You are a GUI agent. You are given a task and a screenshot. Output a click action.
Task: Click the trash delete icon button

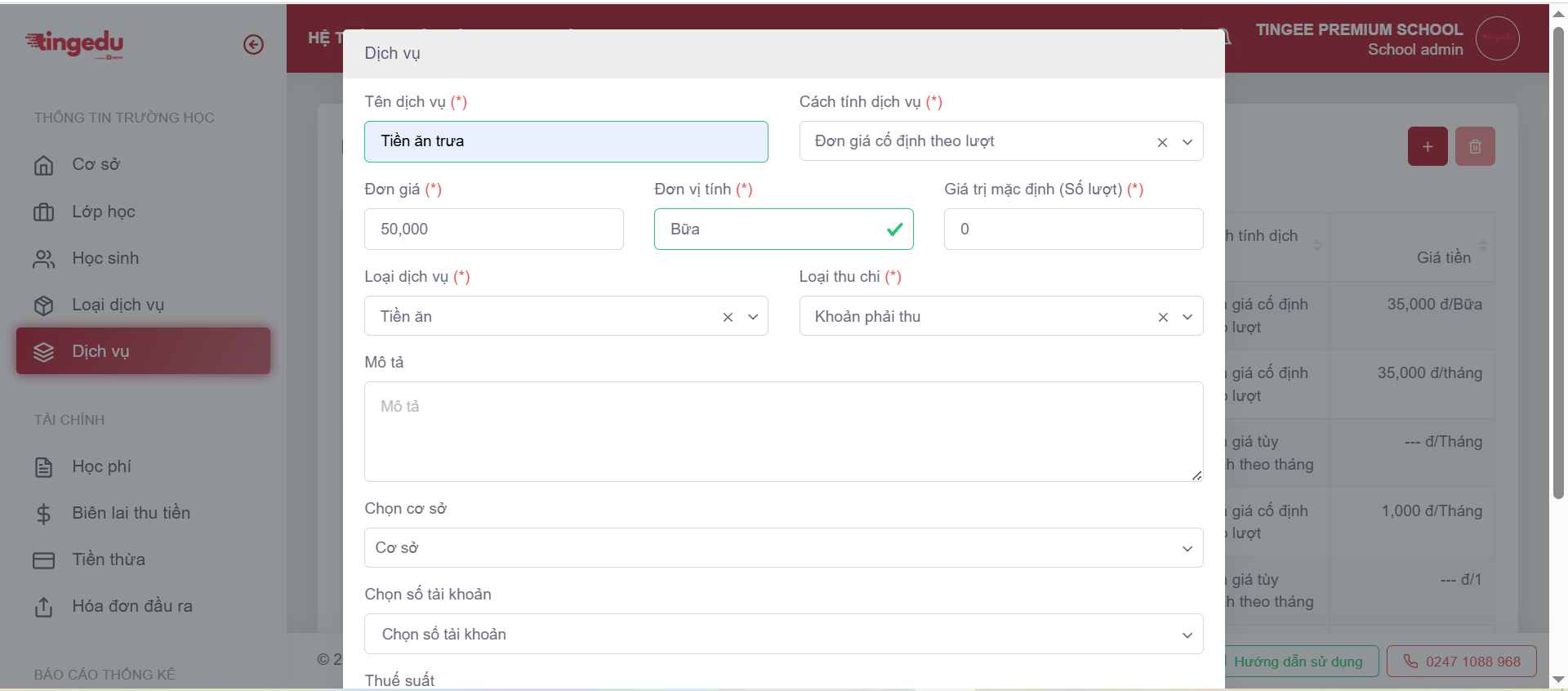pyautogui.click(x=1474, y=146)
